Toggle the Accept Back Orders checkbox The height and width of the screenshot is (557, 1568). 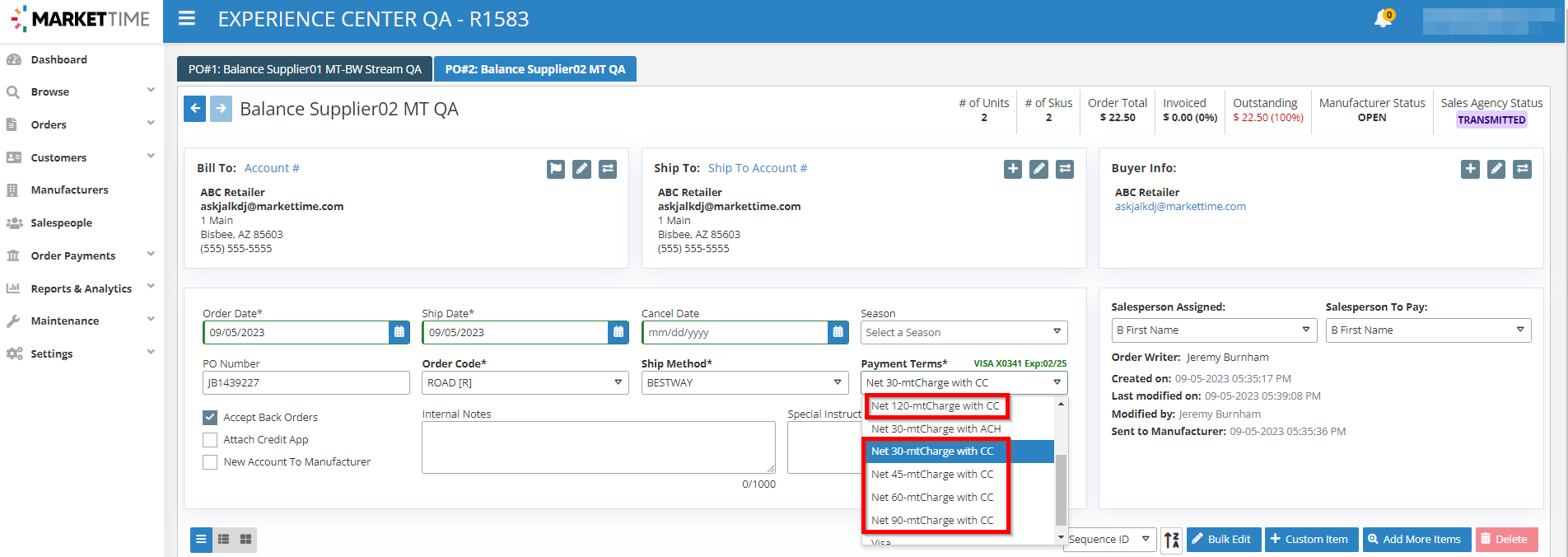click(x=210, y=418)
